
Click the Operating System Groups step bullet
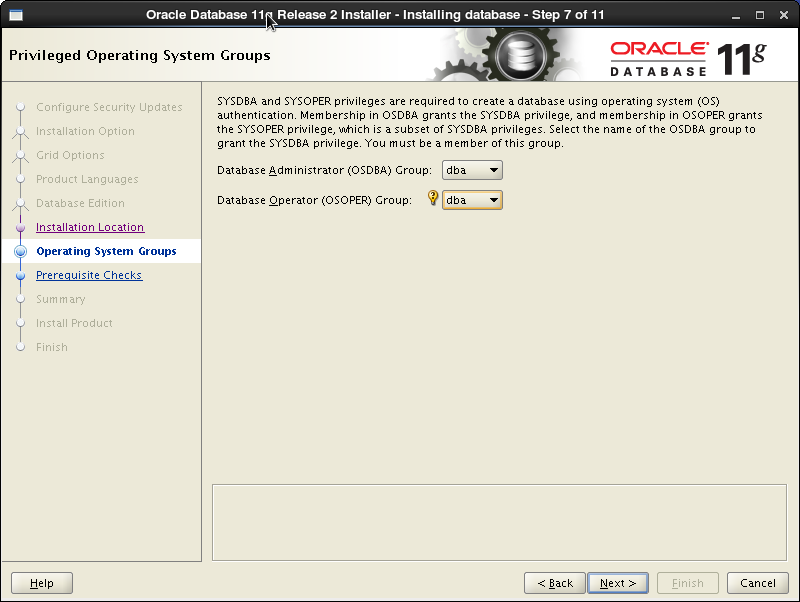(x=20, y=251)
